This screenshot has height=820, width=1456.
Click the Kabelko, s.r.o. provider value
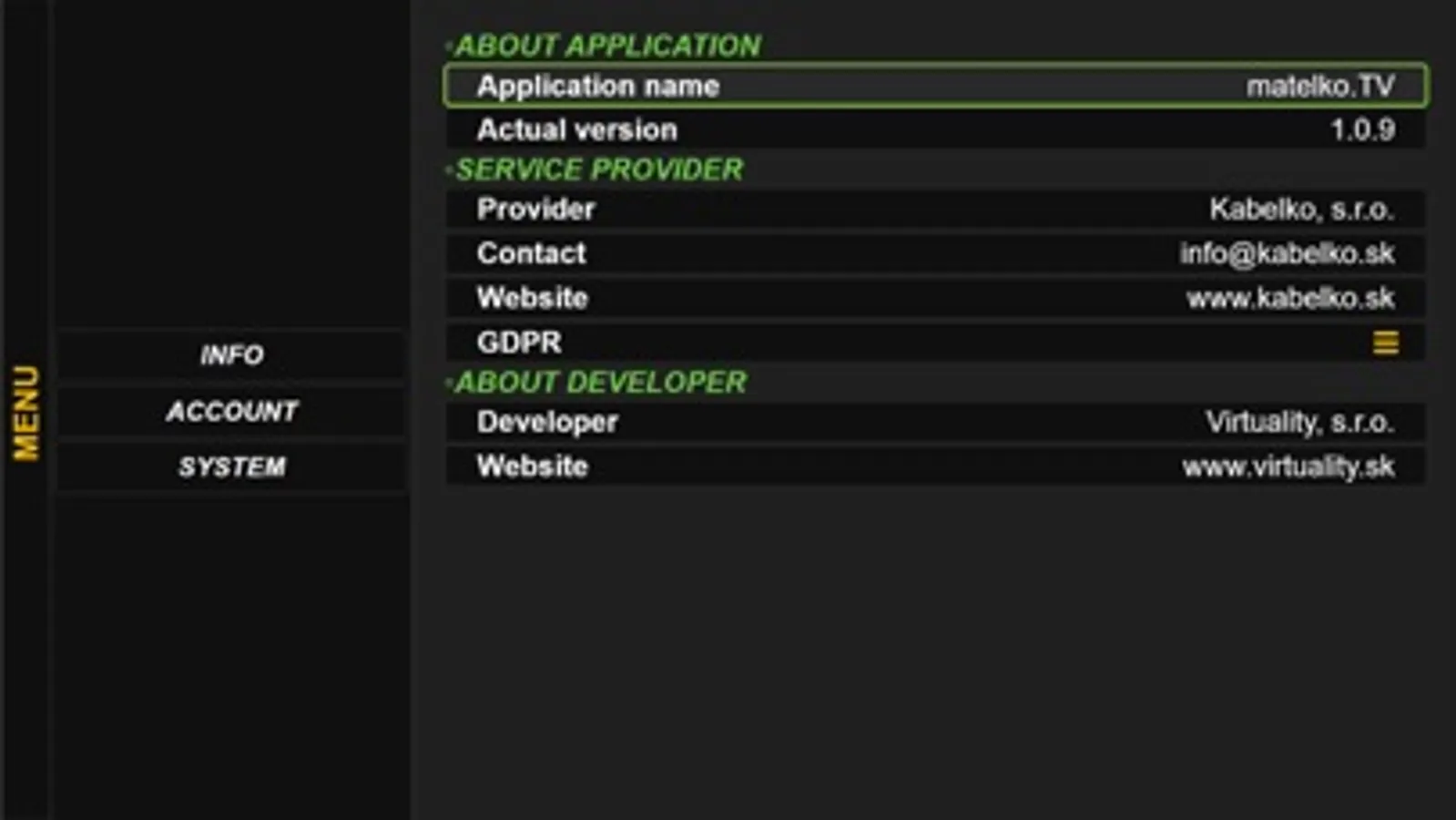pyautogui.click(x=1301, y=210)
